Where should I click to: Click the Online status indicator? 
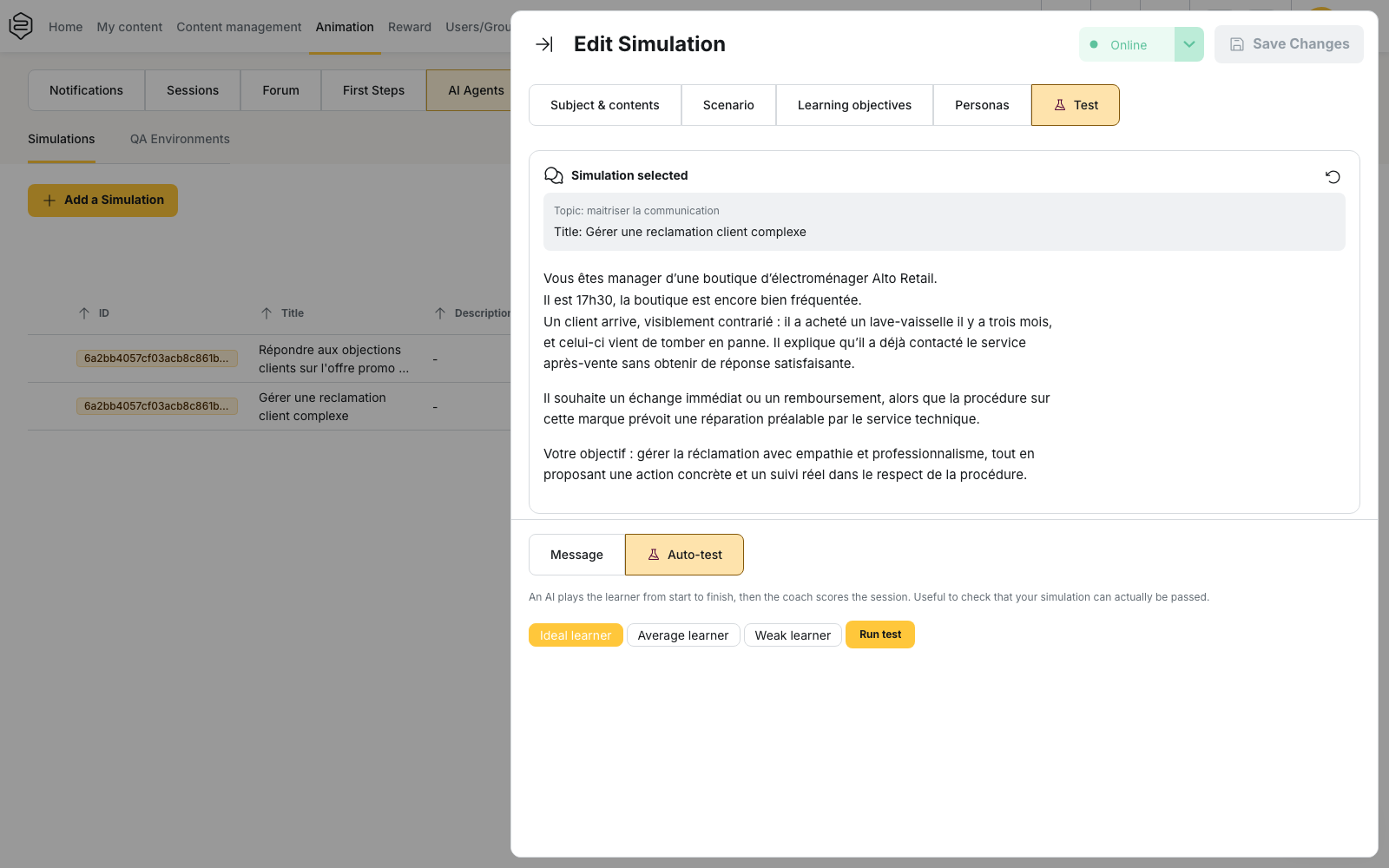[x=1127, y=44]
